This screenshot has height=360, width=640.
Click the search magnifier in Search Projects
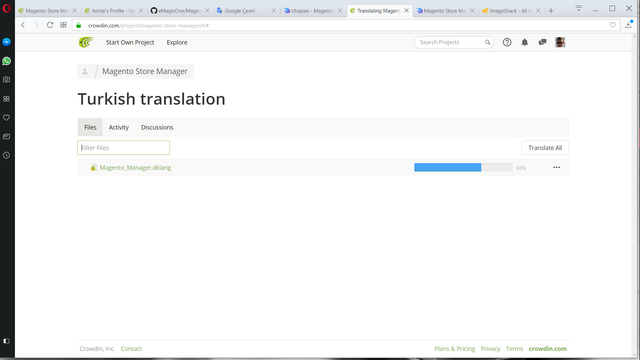[487, 42]
